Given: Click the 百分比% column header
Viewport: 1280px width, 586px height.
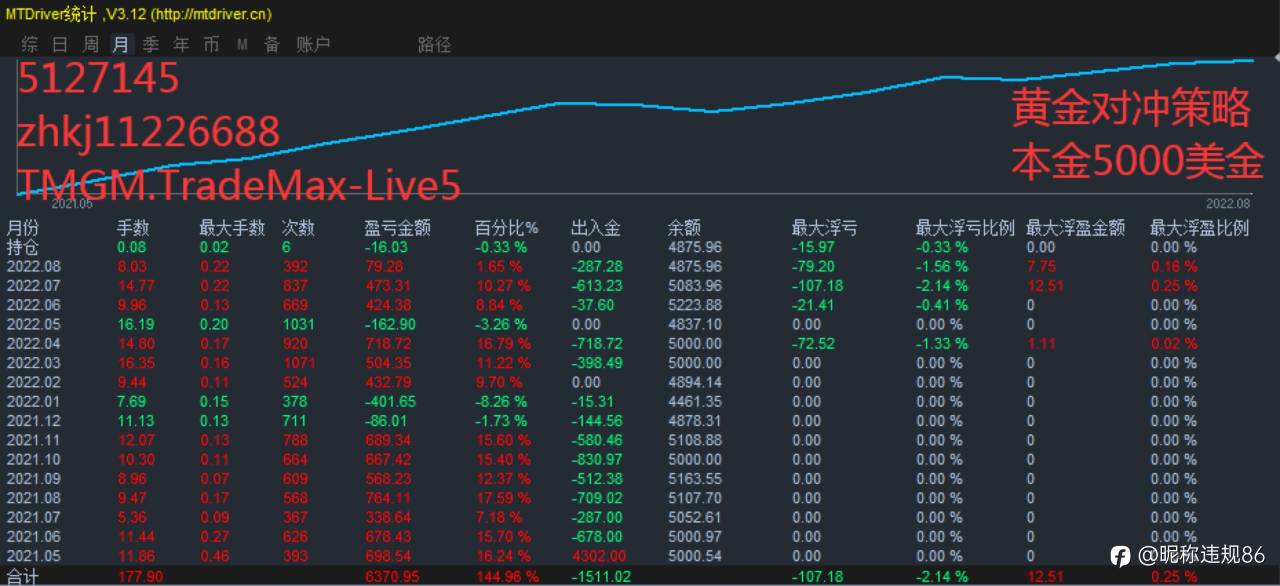Looking at the screenshot, I should (x=506, y=228).
